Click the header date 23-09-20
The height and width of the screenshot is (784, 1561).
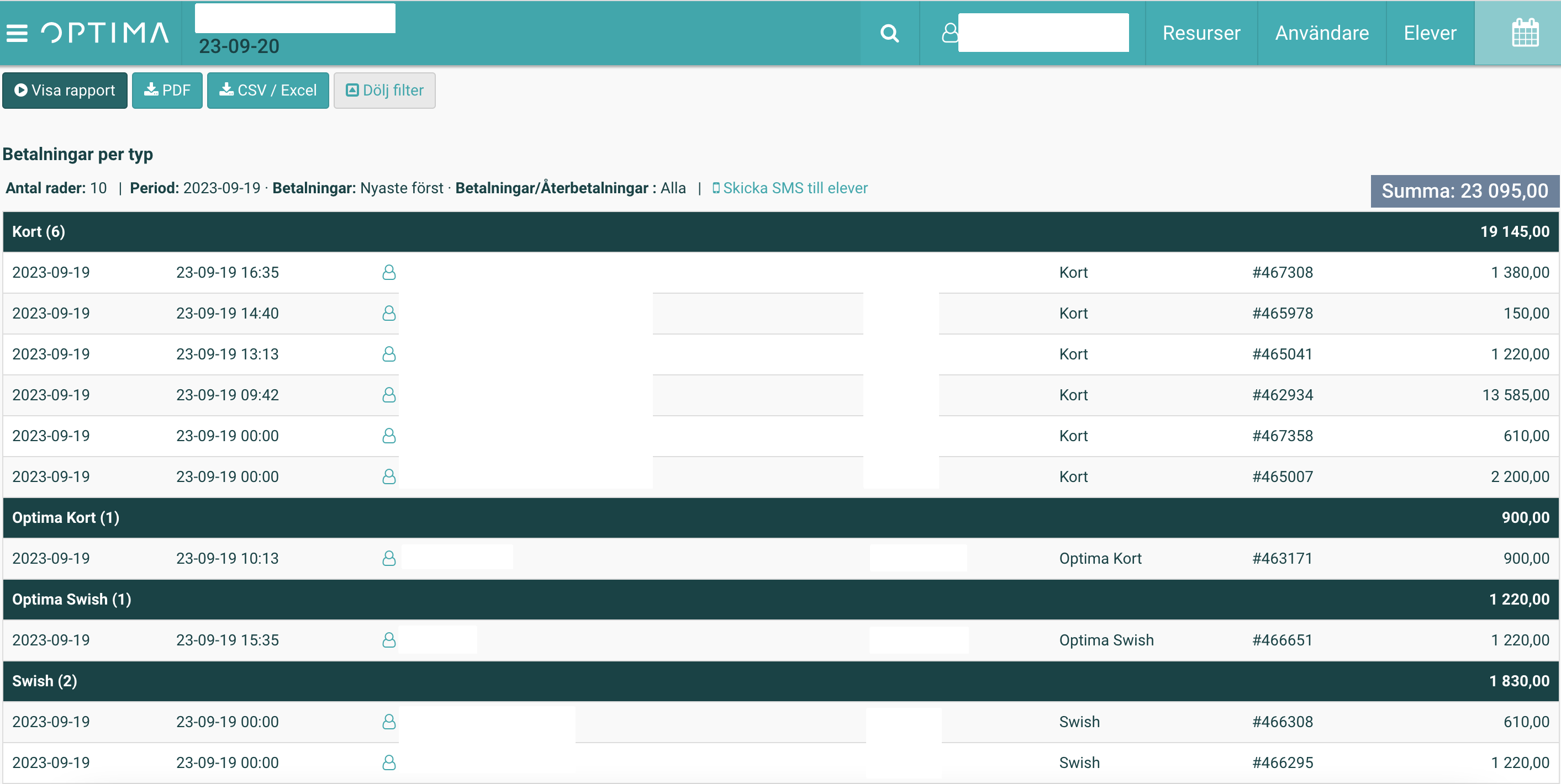coord(239,46)
